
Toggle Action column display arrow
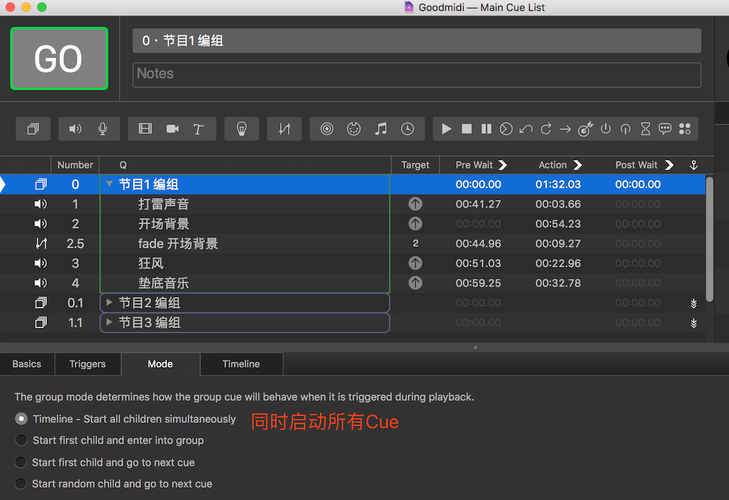[x=577, y=165]
